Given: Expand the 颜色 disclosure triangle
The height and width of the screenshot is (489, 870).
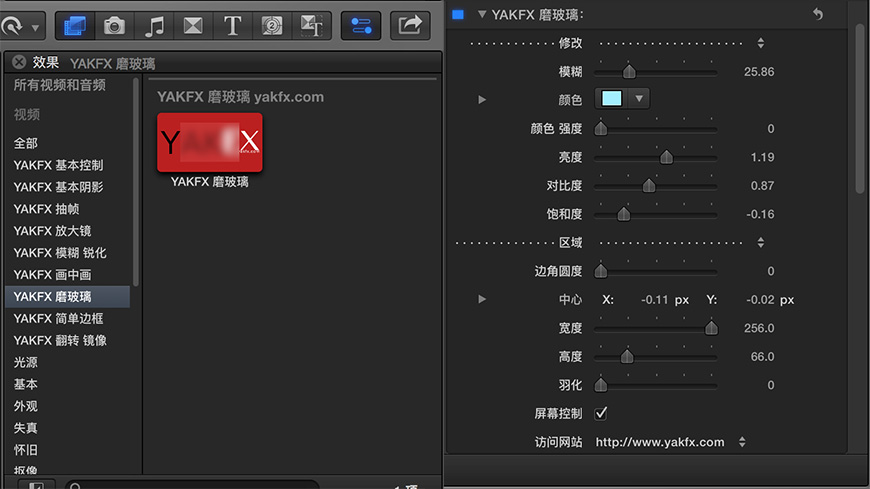Looking at the screenshot, I should 482,100.
